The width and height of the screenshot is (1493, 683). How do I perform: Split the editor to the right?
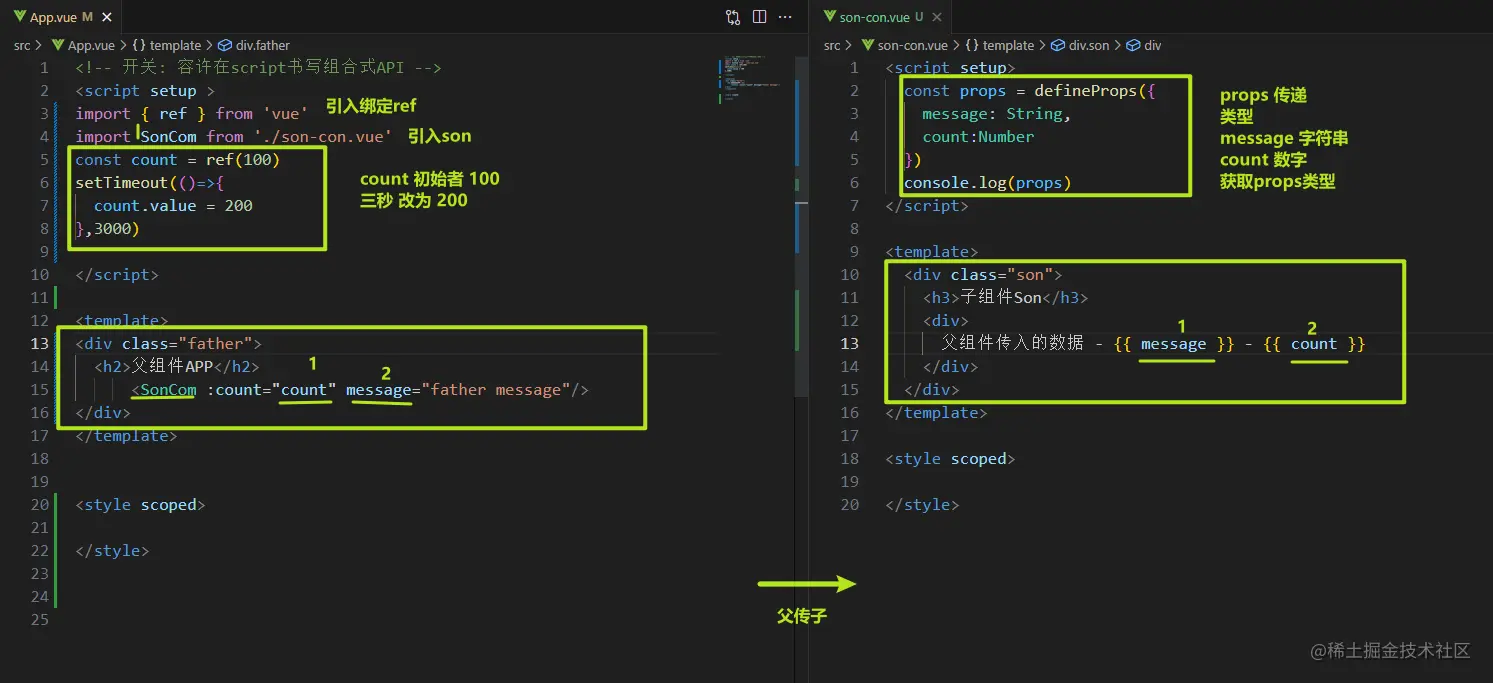coord(759,17)
